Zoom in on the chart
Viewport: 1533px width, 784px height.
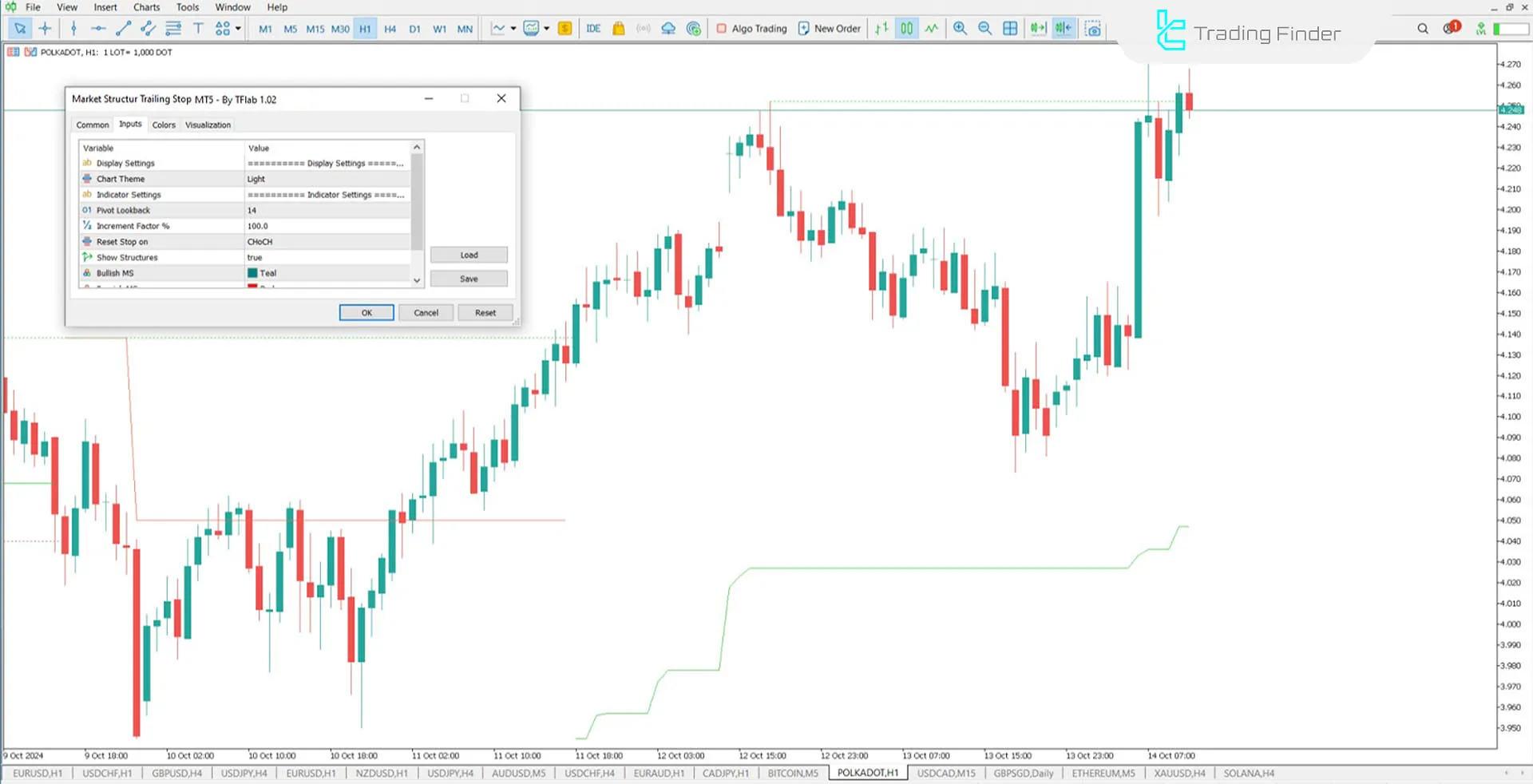[961, 28]
